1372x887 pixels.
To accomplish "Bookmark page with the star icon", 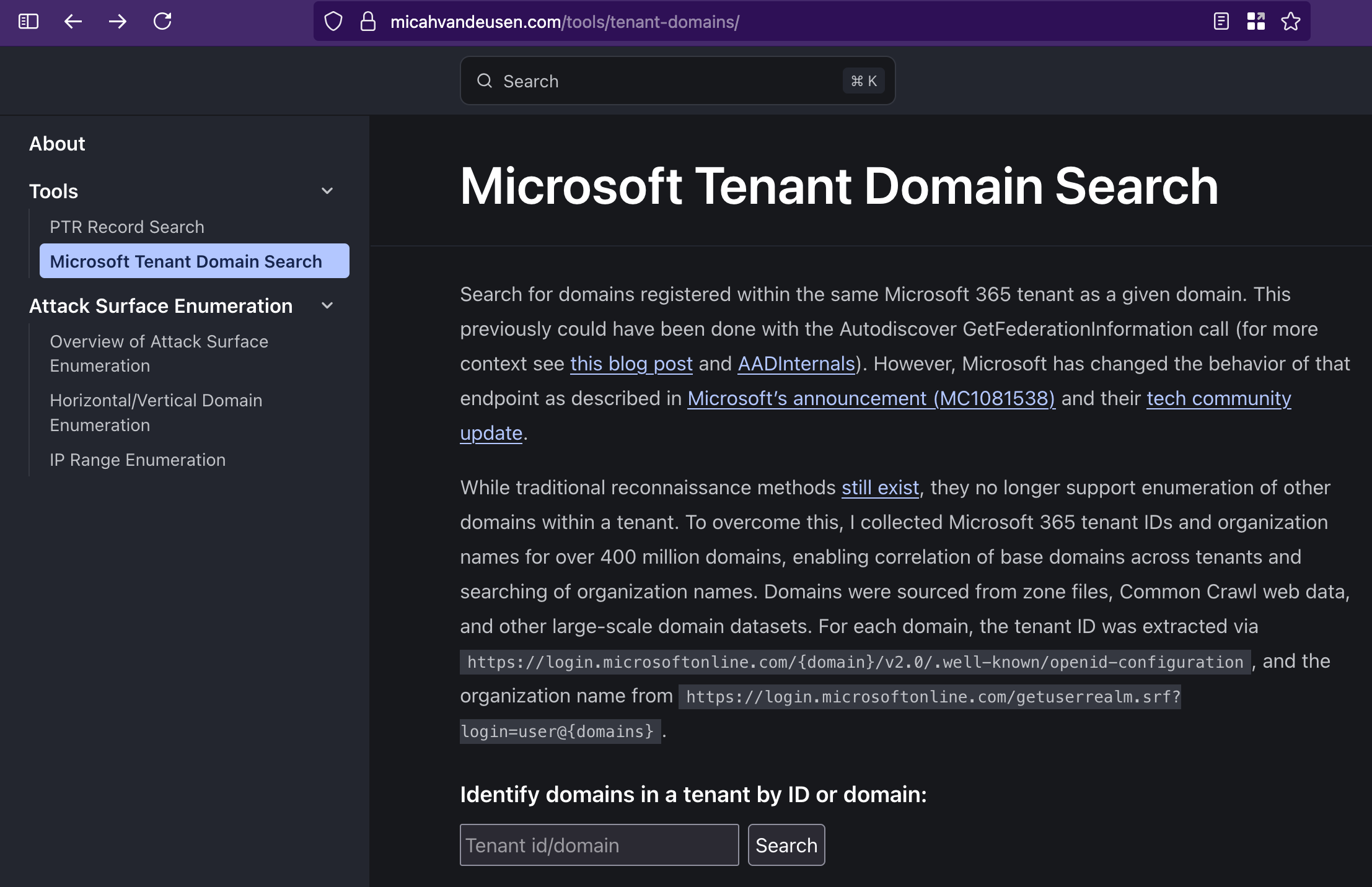I will point(1291,22).
